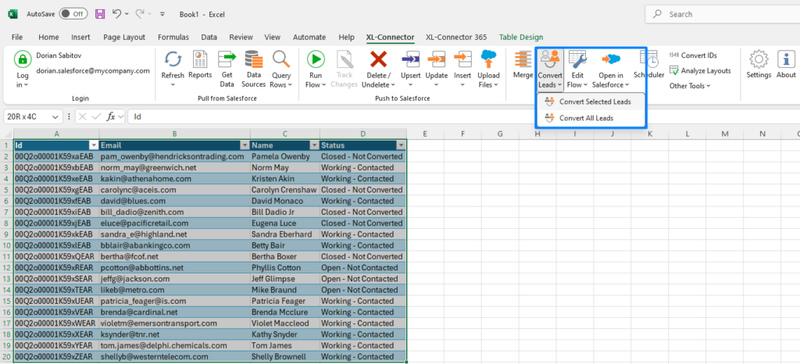Screen dimensions: 800x364
Task: Expand the Name Box dropdown arrow
Action: tap(55, 117)
